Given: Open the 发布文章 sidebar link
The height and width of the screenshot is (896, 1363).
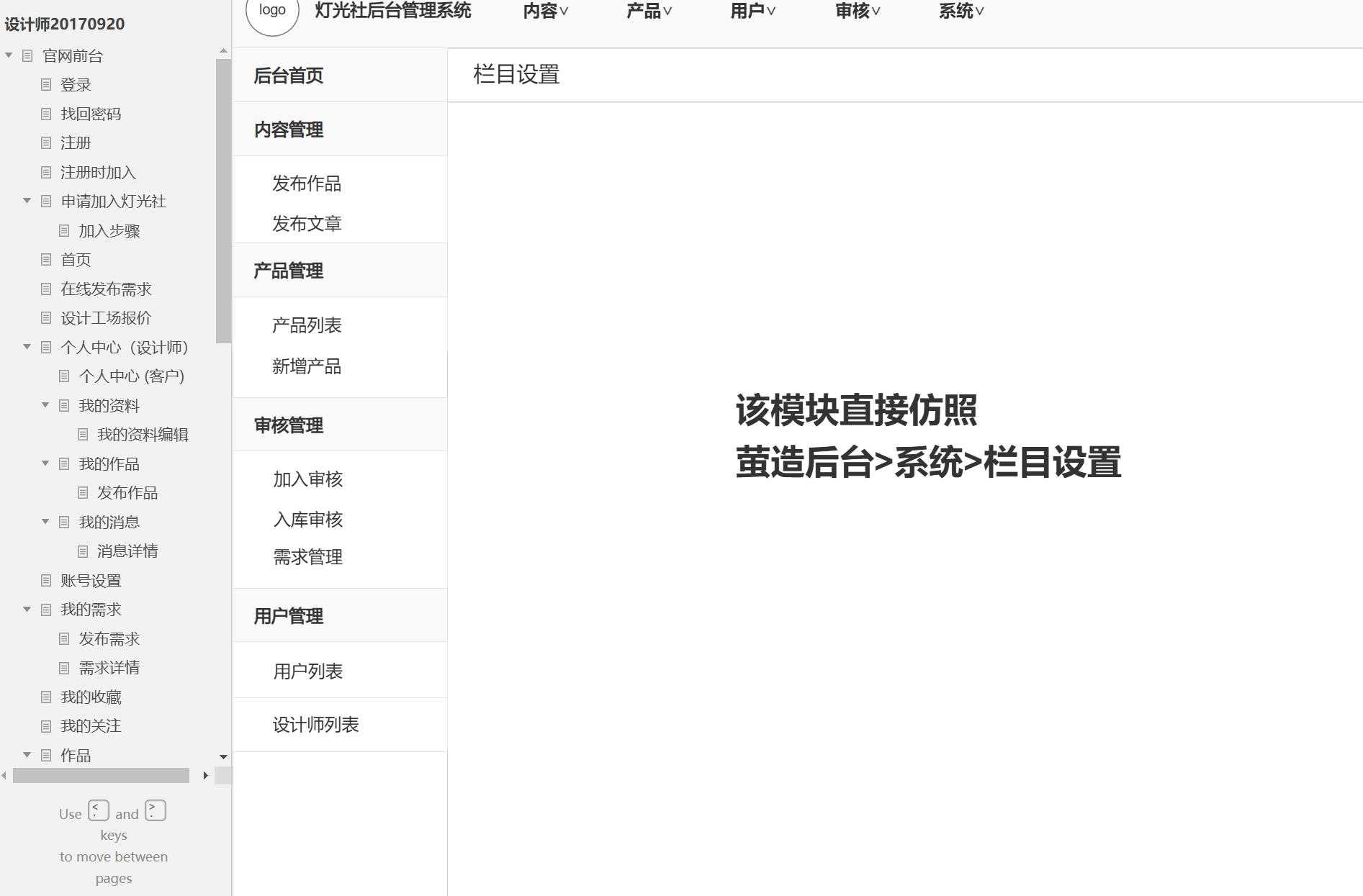Looking at the screenshot, I should (x=307, y=224).
